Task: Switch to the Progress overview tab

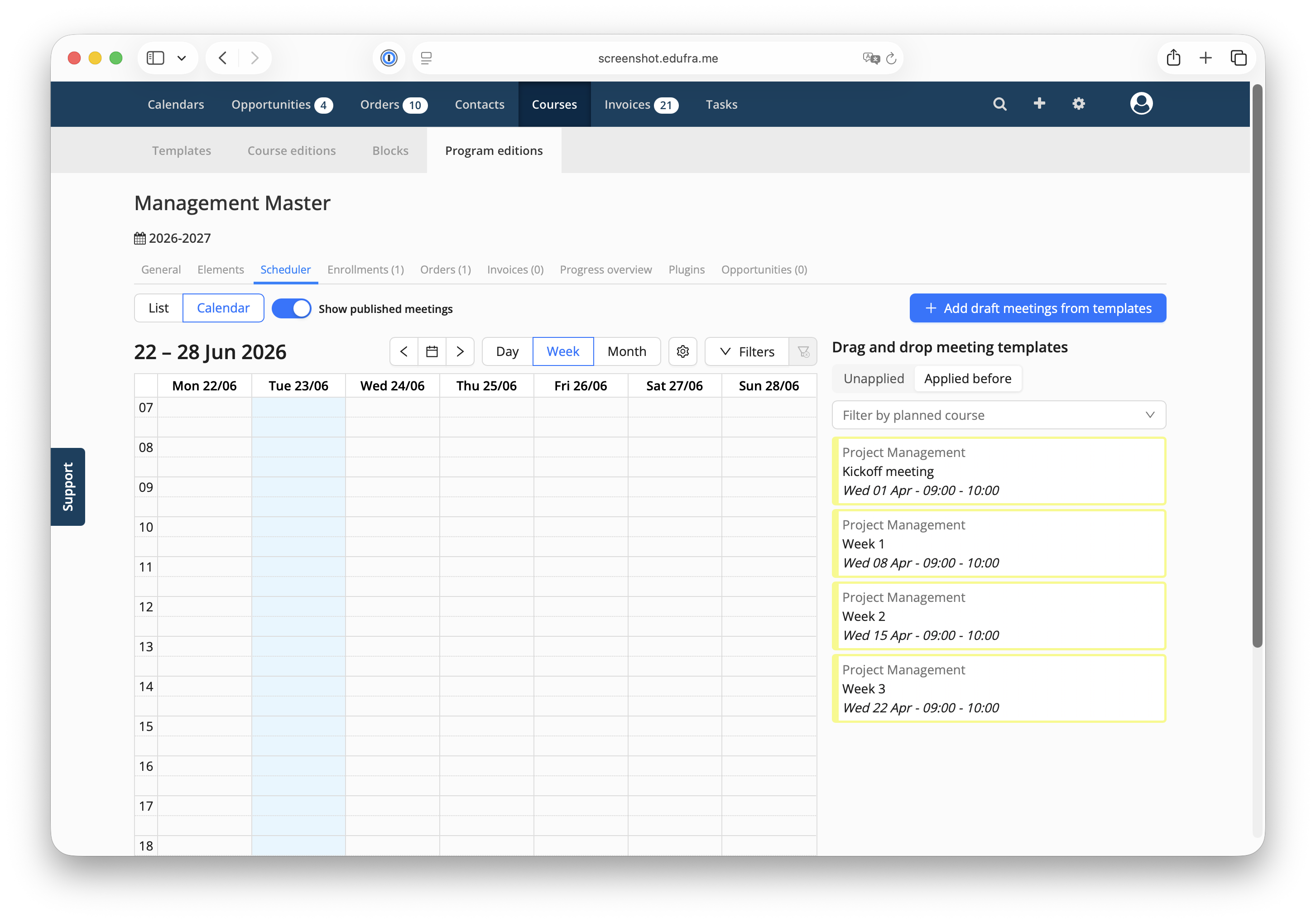Action: pos(606,269)
